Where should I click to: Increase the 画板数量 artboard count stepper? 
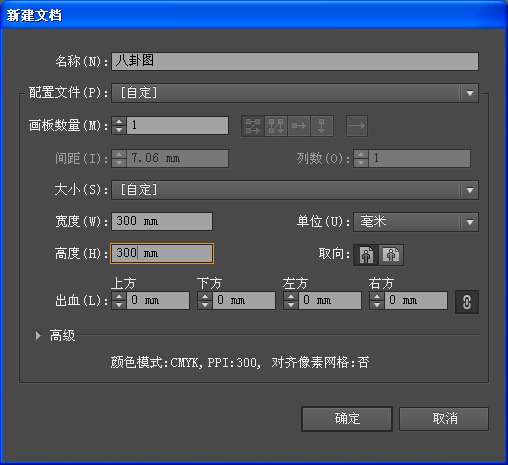(119, 121)
